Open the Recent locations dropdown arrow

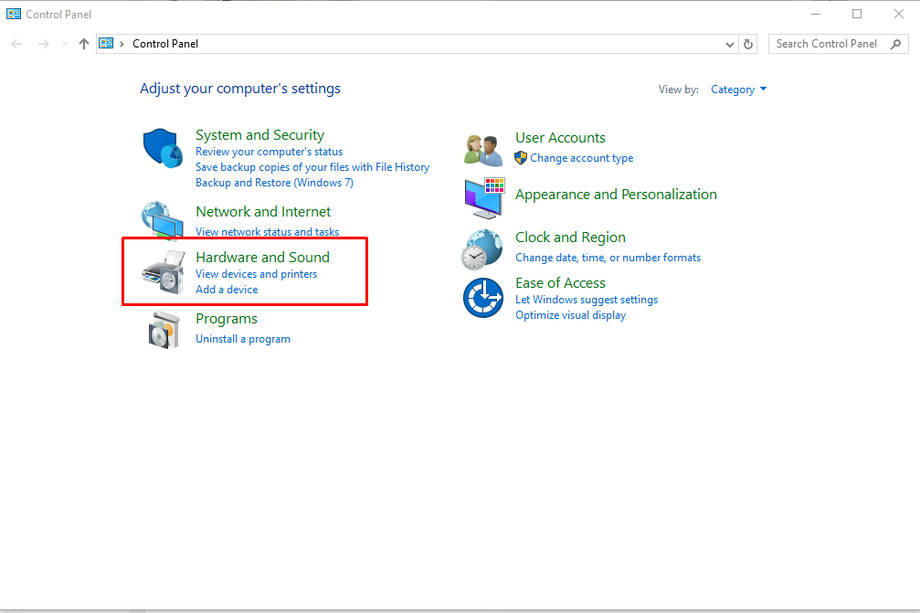[x=65, y=44]
